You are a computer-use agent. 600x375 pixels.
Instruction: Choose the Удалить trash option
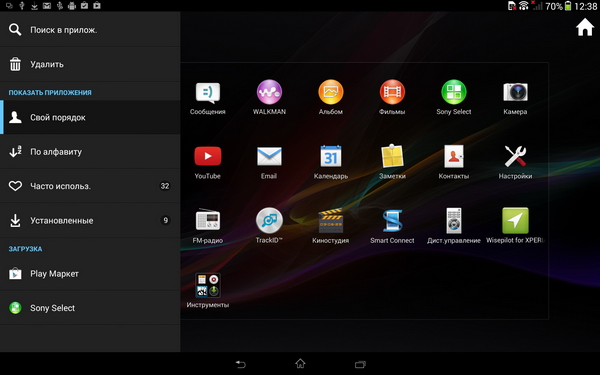coord(90,64)
